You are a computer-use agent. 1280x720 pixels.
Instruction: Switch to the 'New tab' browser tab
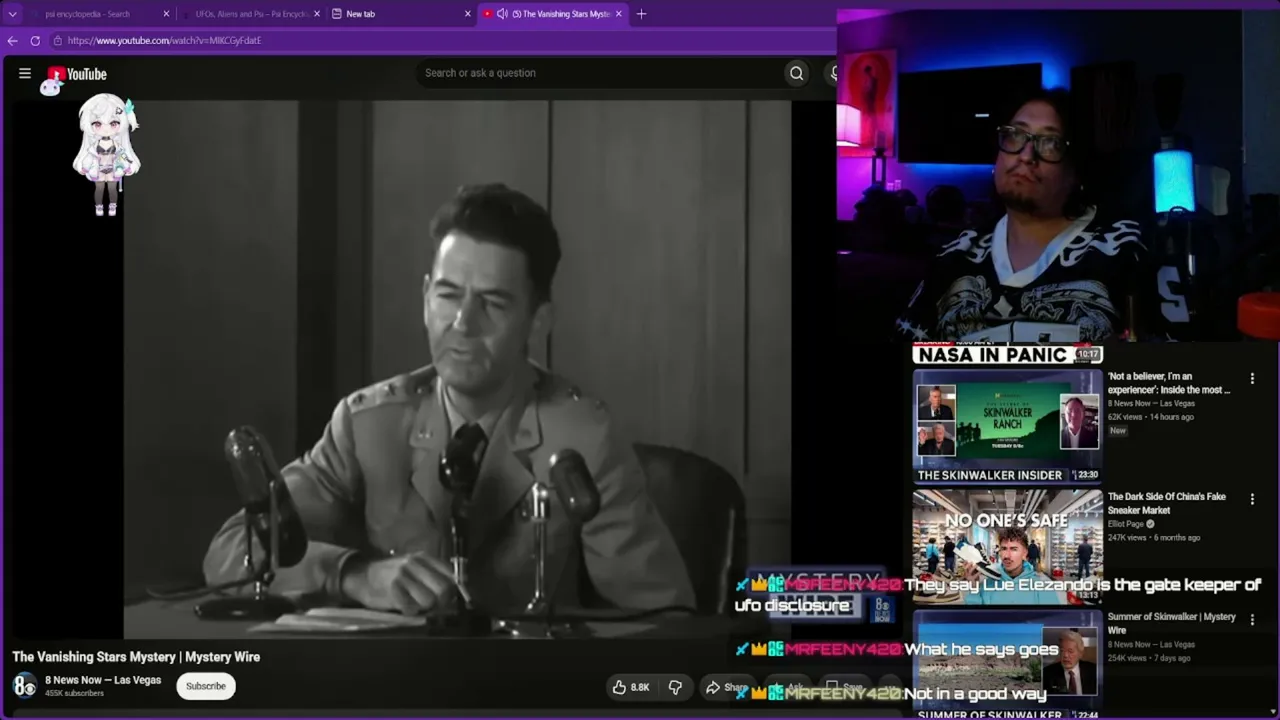(x=402, y=14)
